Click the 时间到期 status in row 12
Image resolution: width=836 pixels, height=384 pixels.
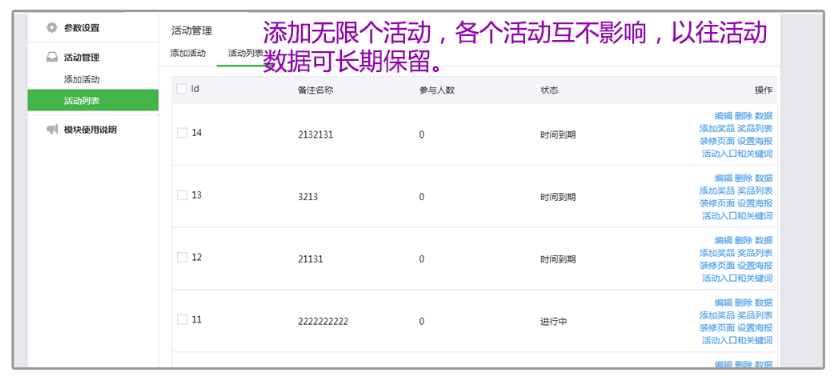pos(558,259)
